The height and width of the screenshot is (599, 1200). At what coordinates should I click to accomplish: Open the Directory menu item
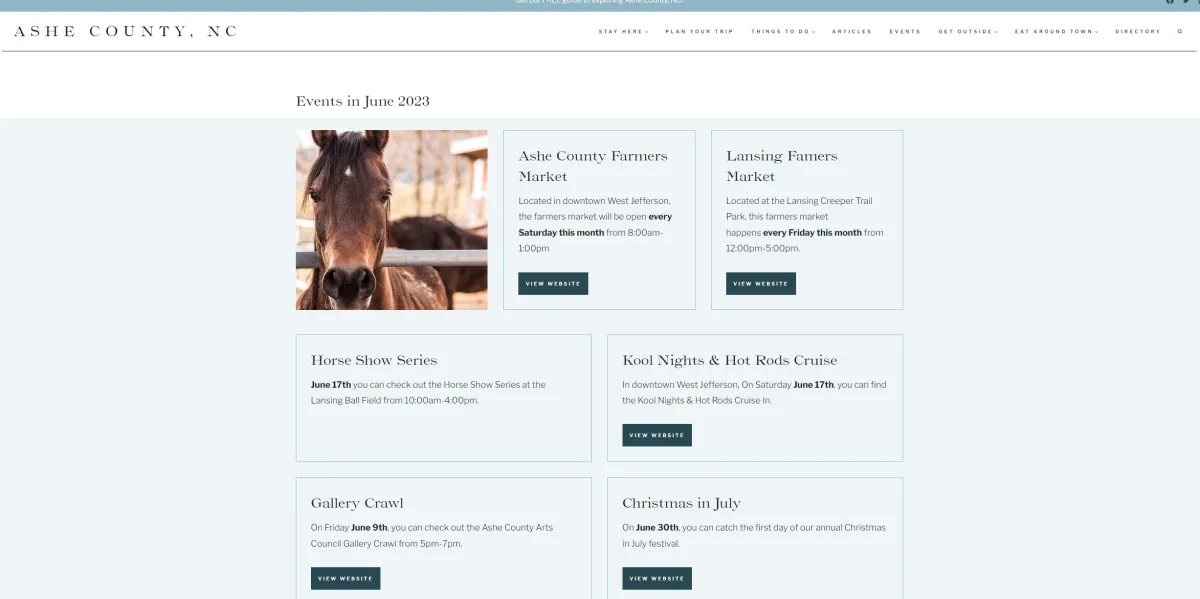click(1138, 32)
